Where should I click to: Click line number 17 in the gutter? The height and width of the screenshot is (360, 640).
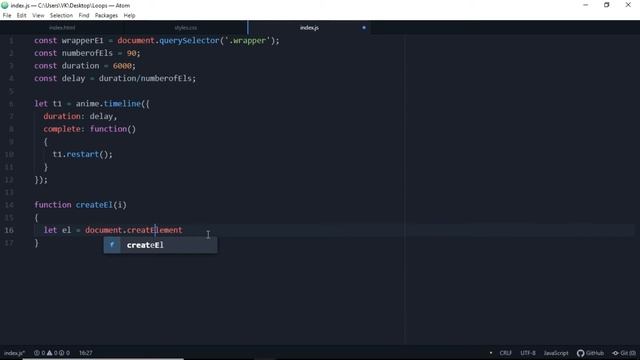[9, 243]
